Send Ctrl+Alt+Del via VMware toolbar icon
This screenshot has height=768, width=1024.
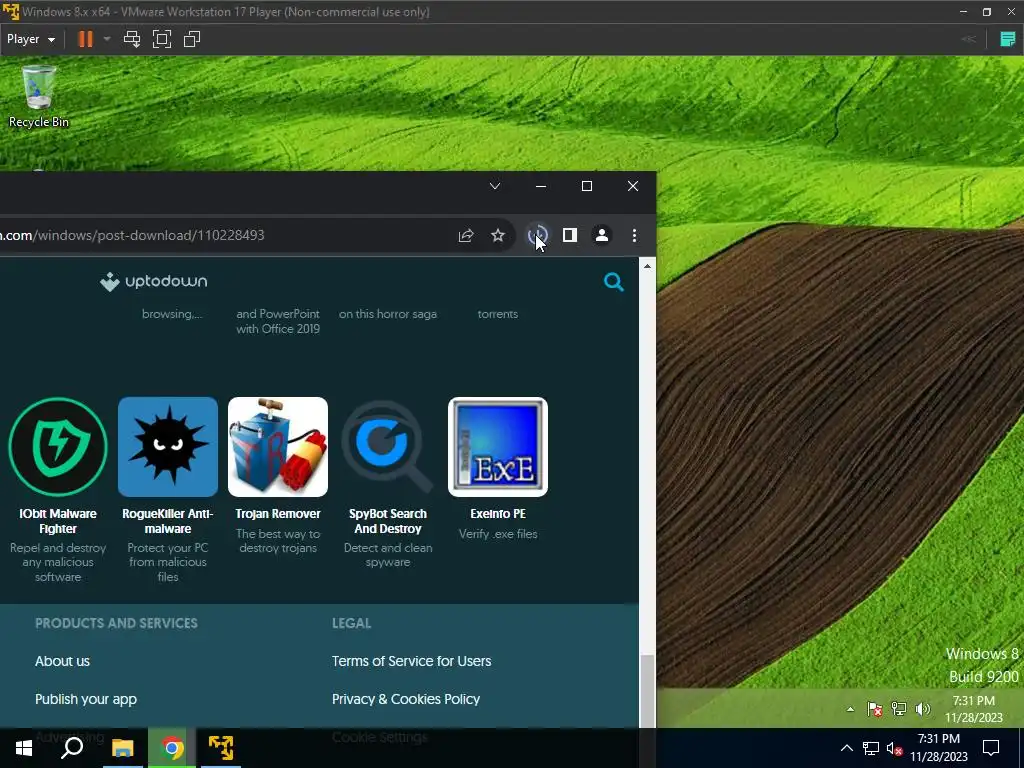point(132,39)
